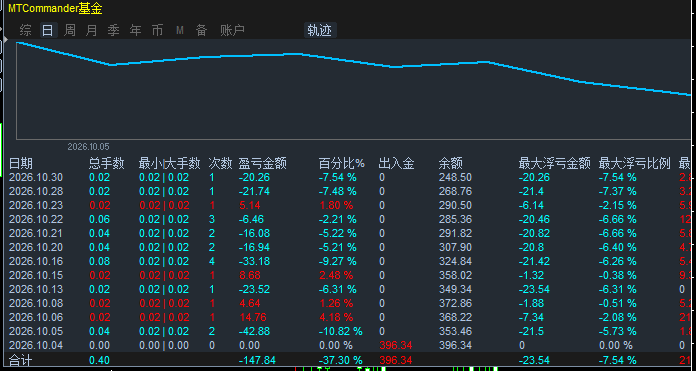Click profit value -33.18 on 2026.10.16
This screenshot has height=371, width=696.
pyautogui.click(x=254, y=261)
